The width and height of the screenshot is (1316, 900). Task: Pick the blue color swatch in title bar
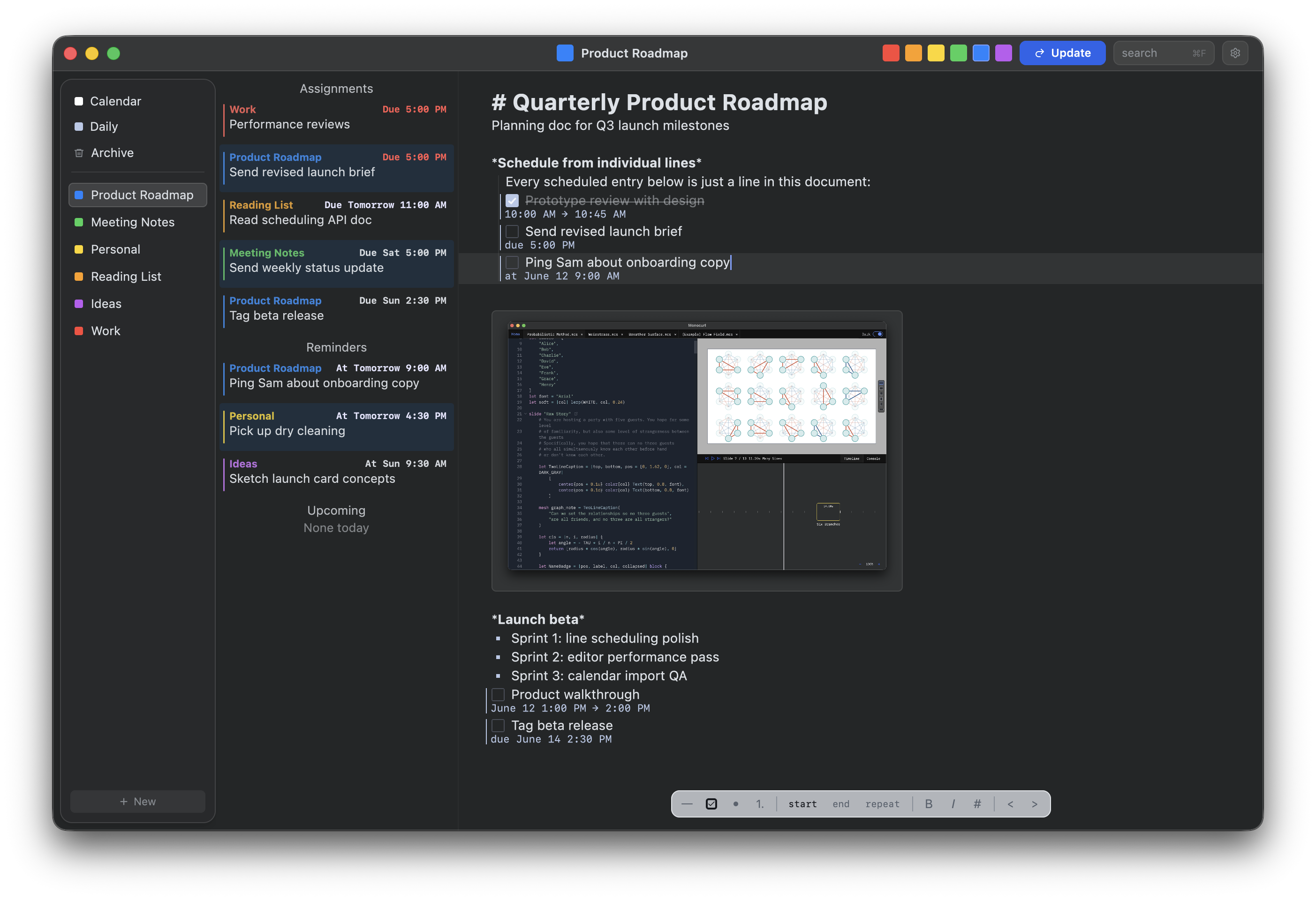981,53
